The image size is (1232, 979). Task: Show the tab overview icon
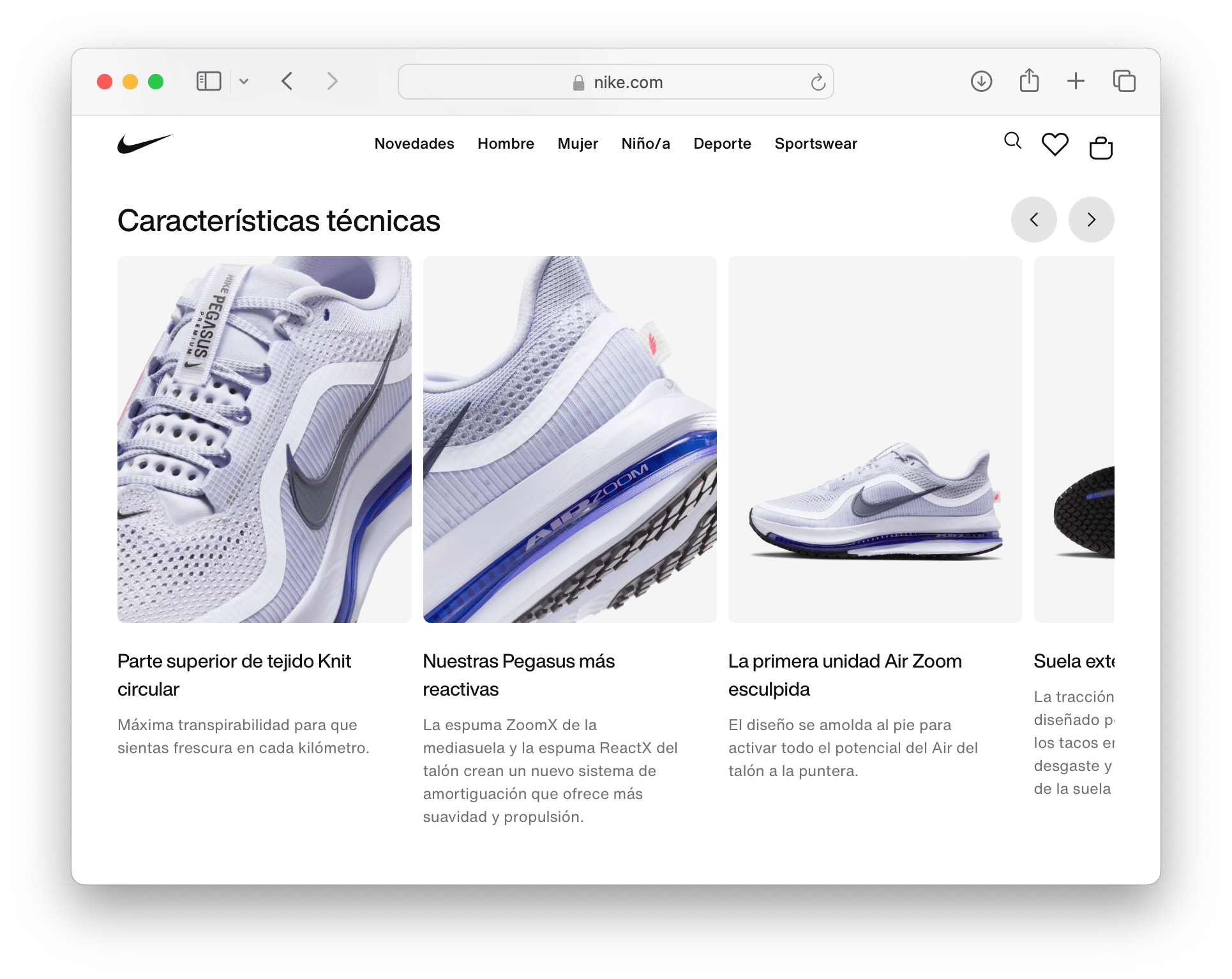click(1123, 81)
